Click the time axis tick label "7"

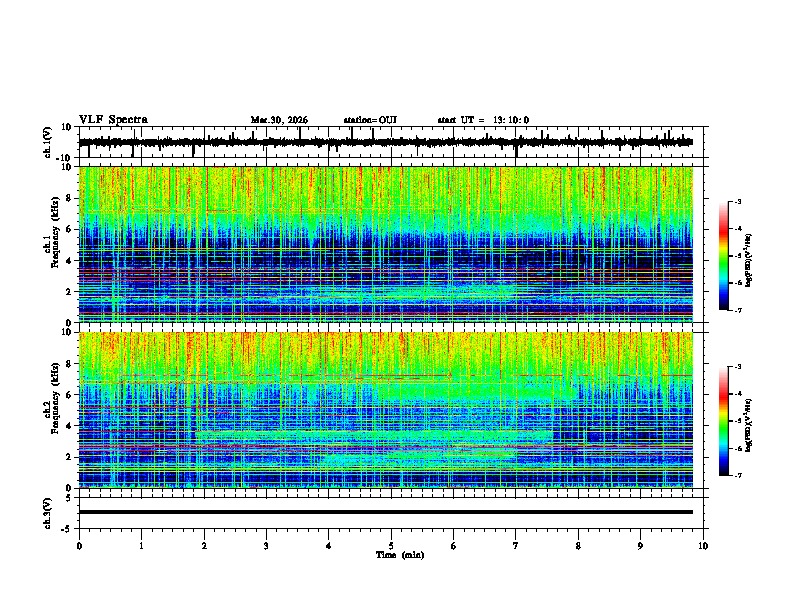click(516, 546)
